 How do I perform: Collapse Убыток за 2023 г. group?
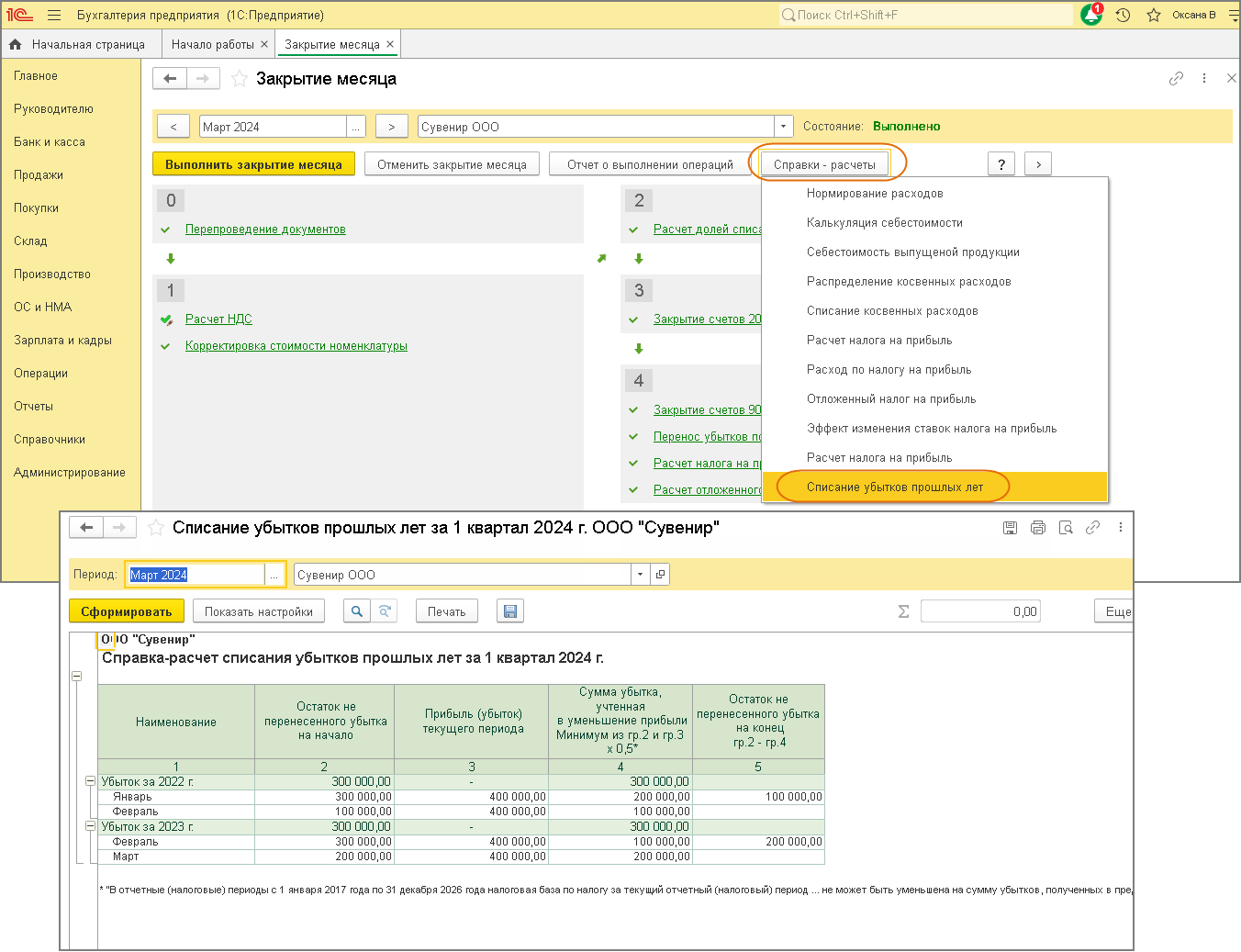90,826
